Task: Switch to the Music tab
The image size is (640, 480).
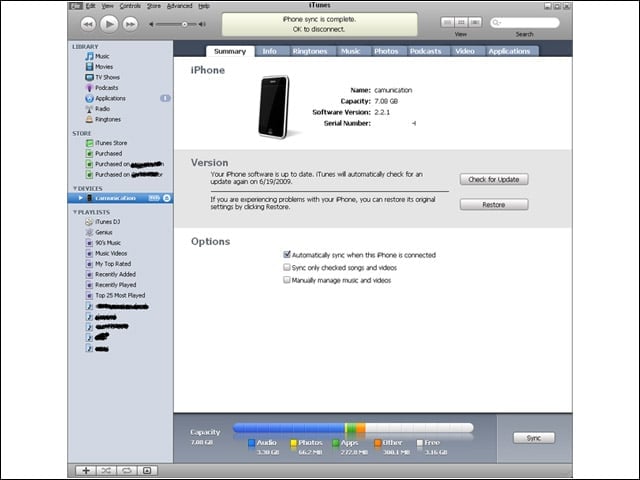Action: [x=351, y=51]
